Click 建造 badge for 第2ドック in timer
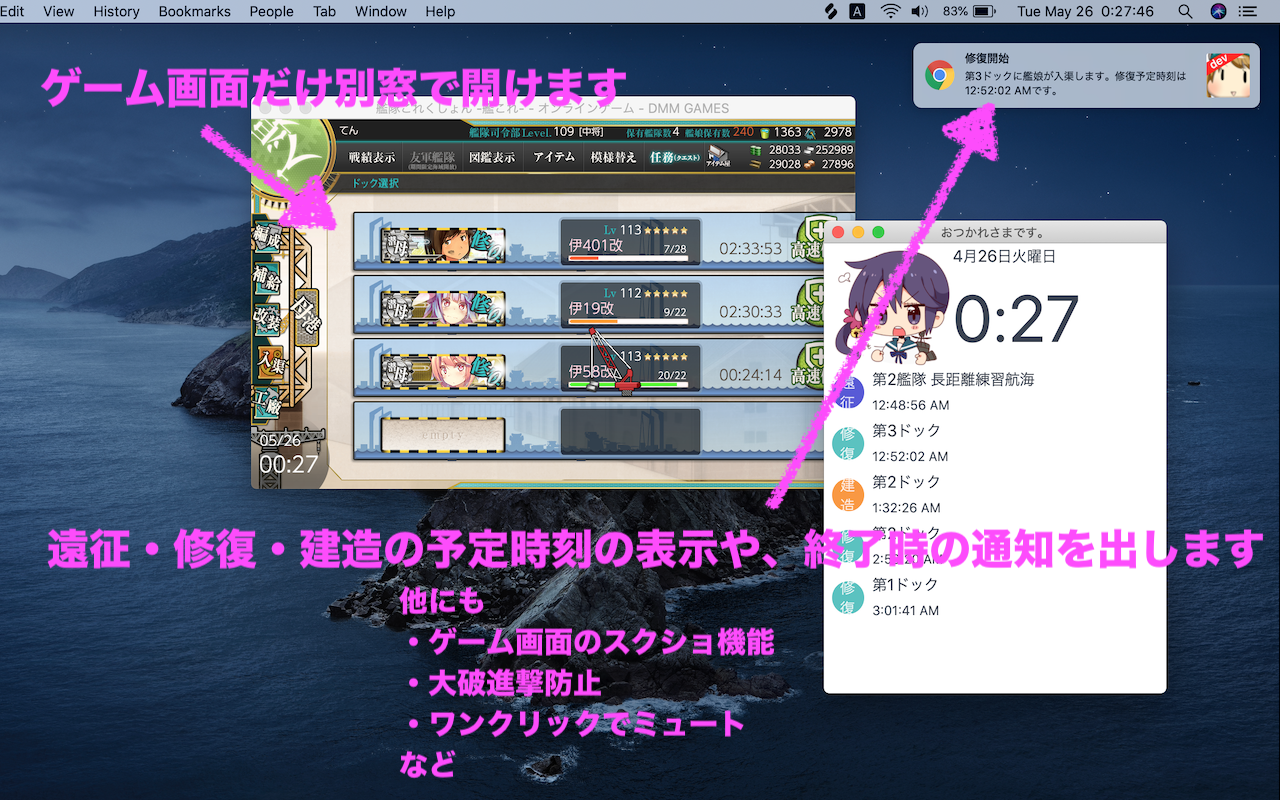Screen dimensions: 1280x800 click(x=847, y=494)
